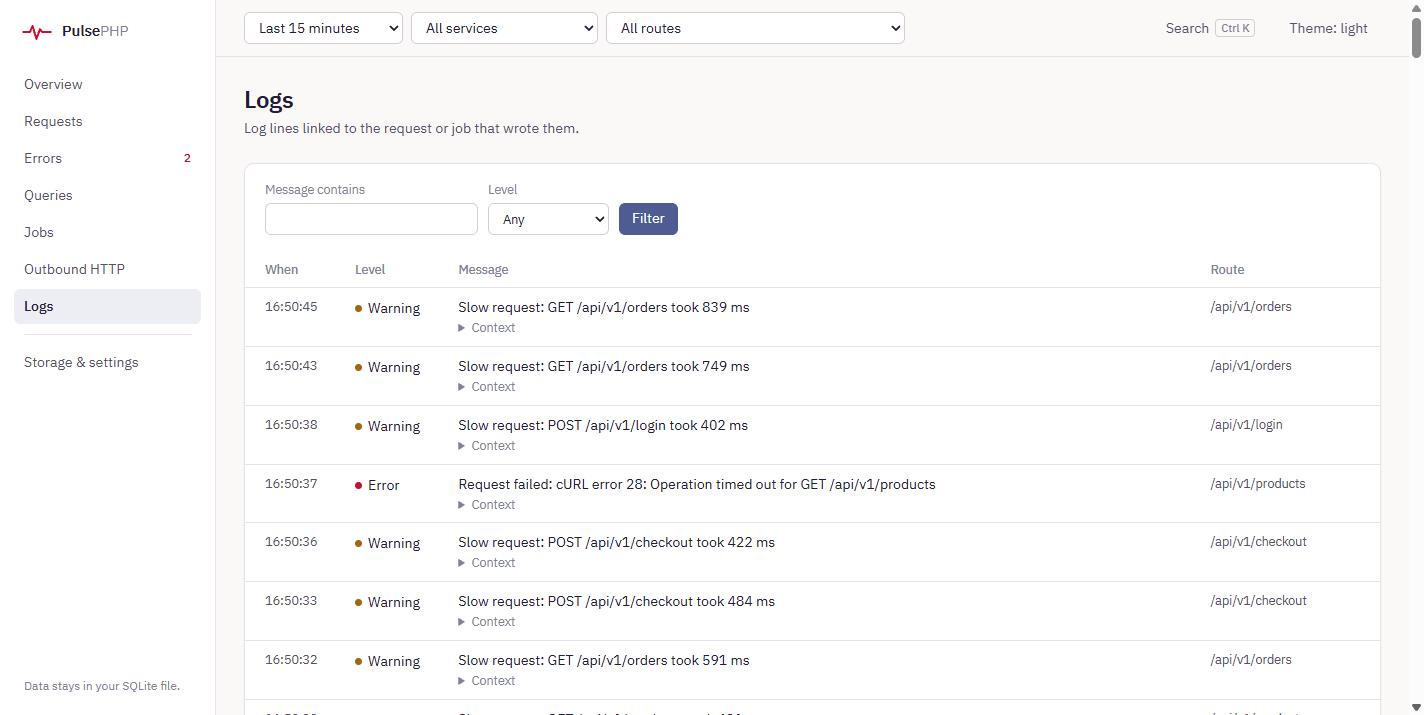Expand Context for the orders 591 ms log
Viewport: 1424px width, 715px height.
(x=487, y=681)
